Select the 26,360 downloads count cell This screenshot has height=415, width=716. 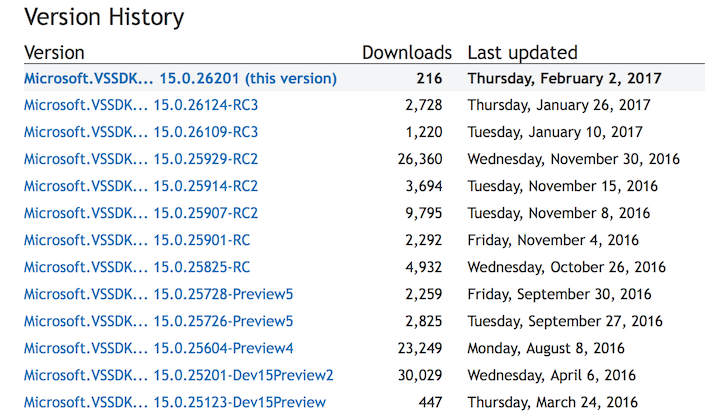[x=420, y=159]
